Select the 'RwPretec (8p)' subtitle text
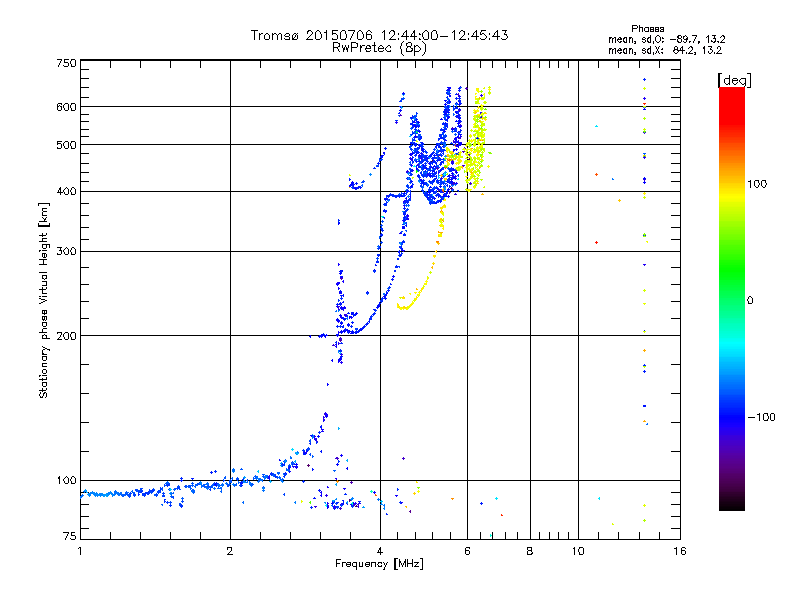Viewport: 800px width, 600px height. [379, 48]
